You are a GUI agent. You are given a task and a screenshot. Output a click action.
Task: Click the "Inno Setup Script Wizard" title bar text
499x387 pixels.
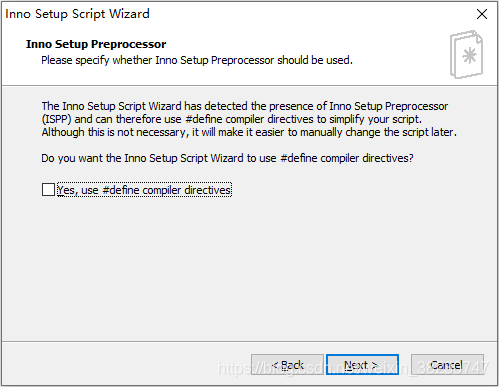coord(77,14)
